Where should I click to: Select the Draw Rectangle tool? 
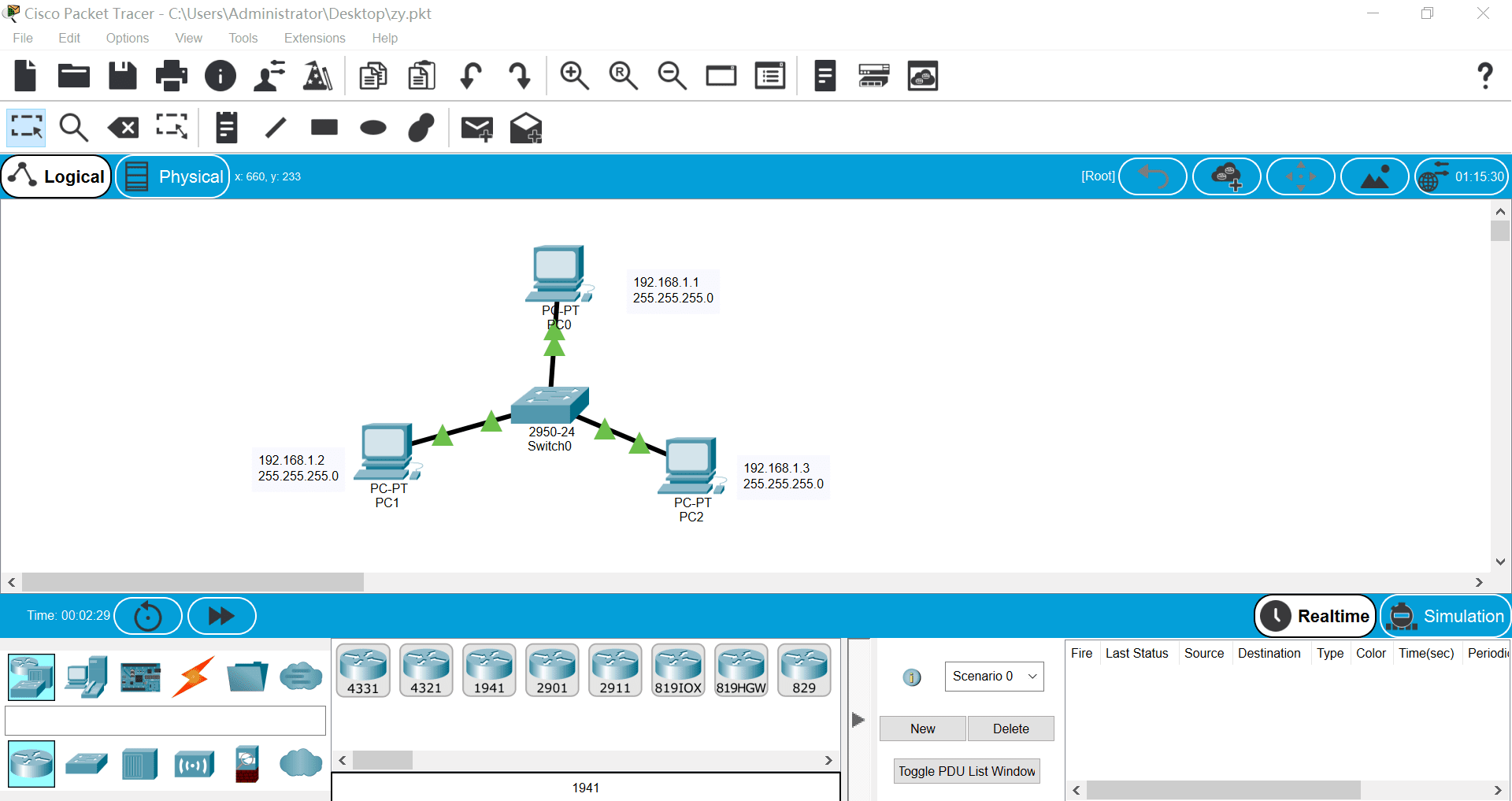[x=324, y=128]
